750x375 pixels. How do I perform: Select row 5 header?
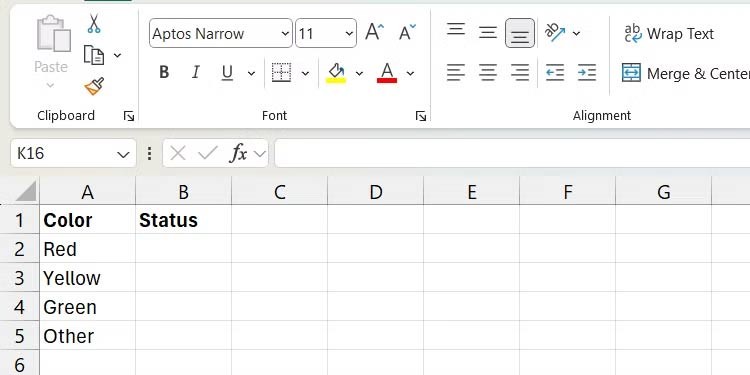point(19,336)
